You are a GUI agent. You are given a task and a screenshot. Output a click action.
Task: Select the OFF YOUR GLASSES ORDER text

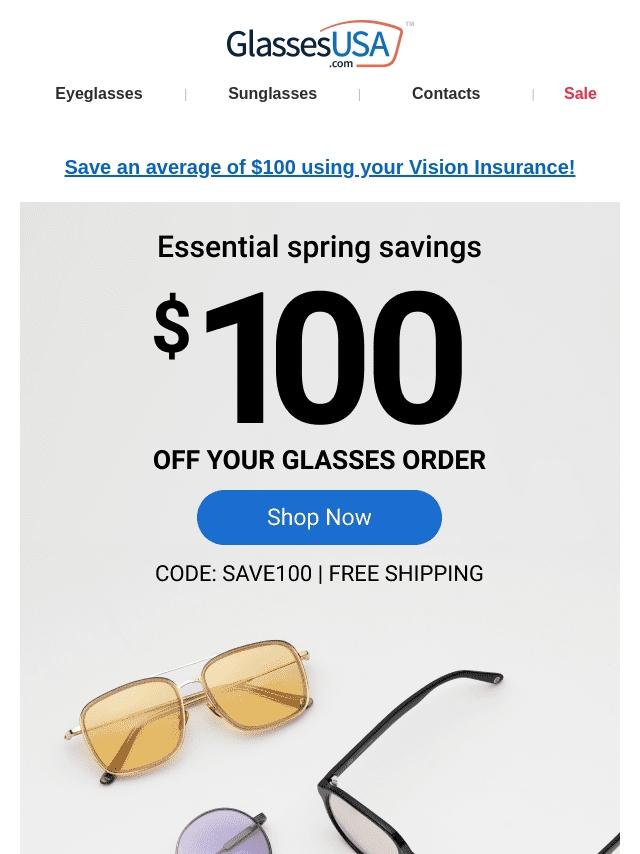[319, 460]
